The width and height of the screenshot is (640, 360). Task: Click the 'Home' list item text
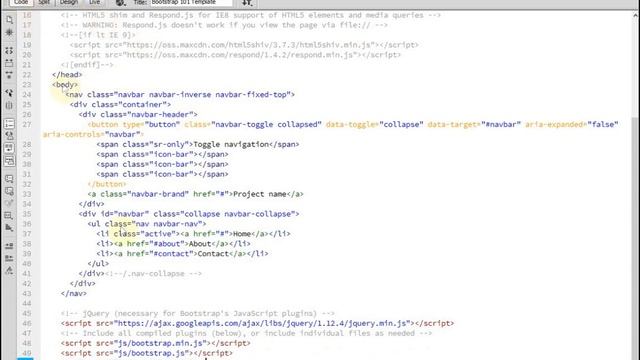click(x=242, y=234)
